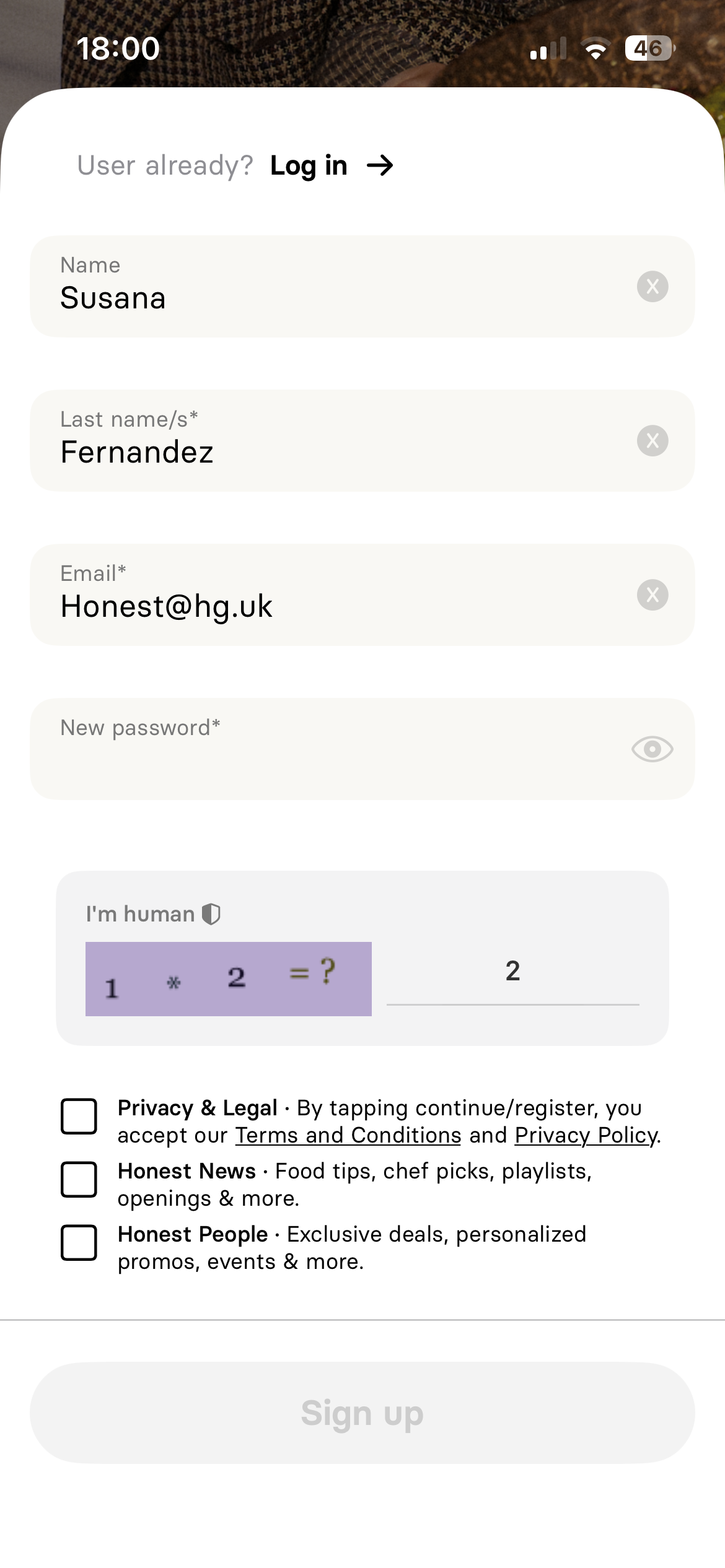
Task: Clear the Last name field with X icon
Action: click(652, 440)
